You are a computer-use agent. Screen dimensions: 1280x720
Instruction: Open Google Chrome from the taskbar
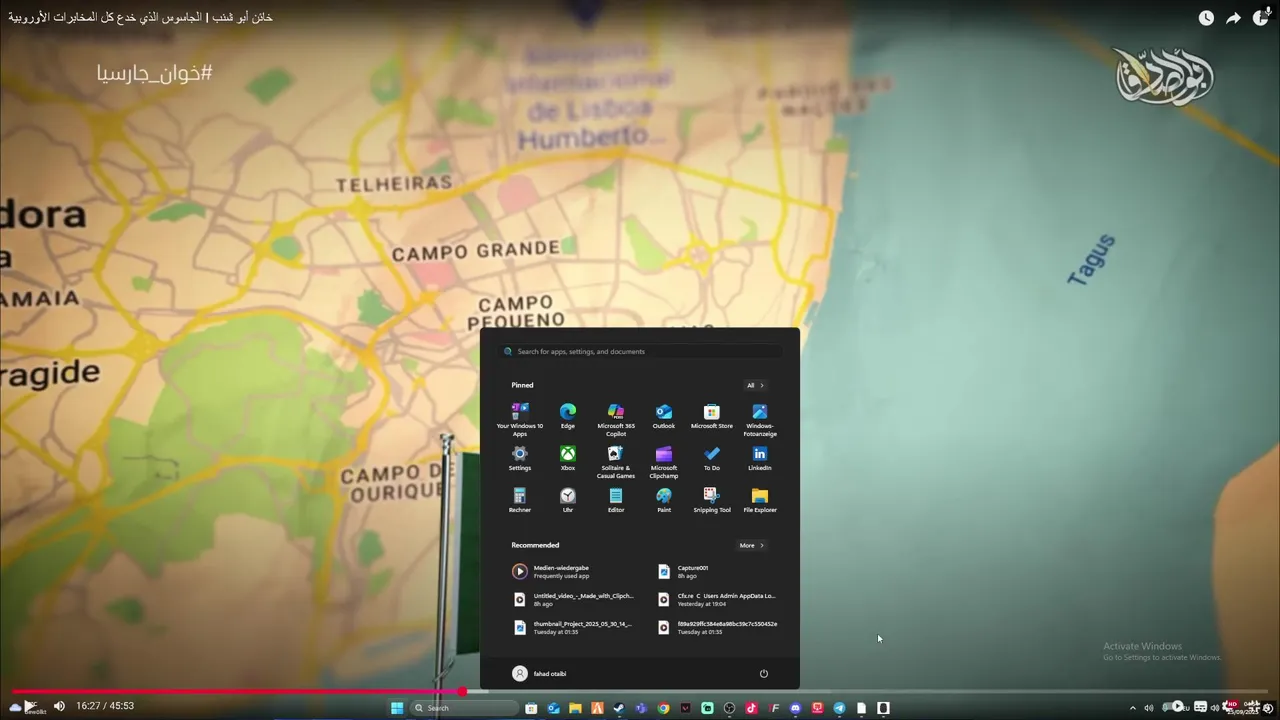click(x=664, y=708)
